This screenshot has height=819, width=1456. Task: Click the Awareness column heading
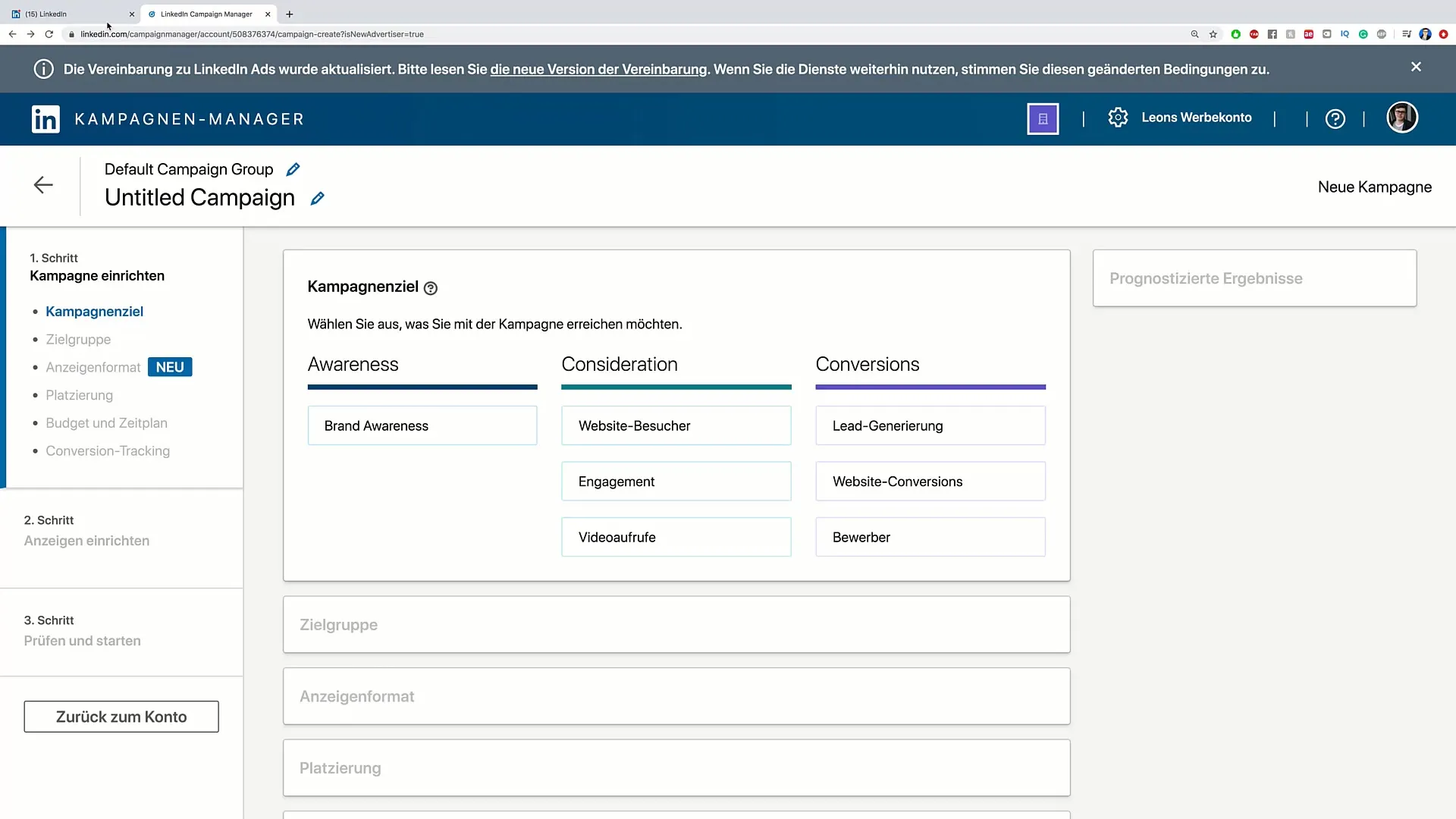click(x=353, y=365)
